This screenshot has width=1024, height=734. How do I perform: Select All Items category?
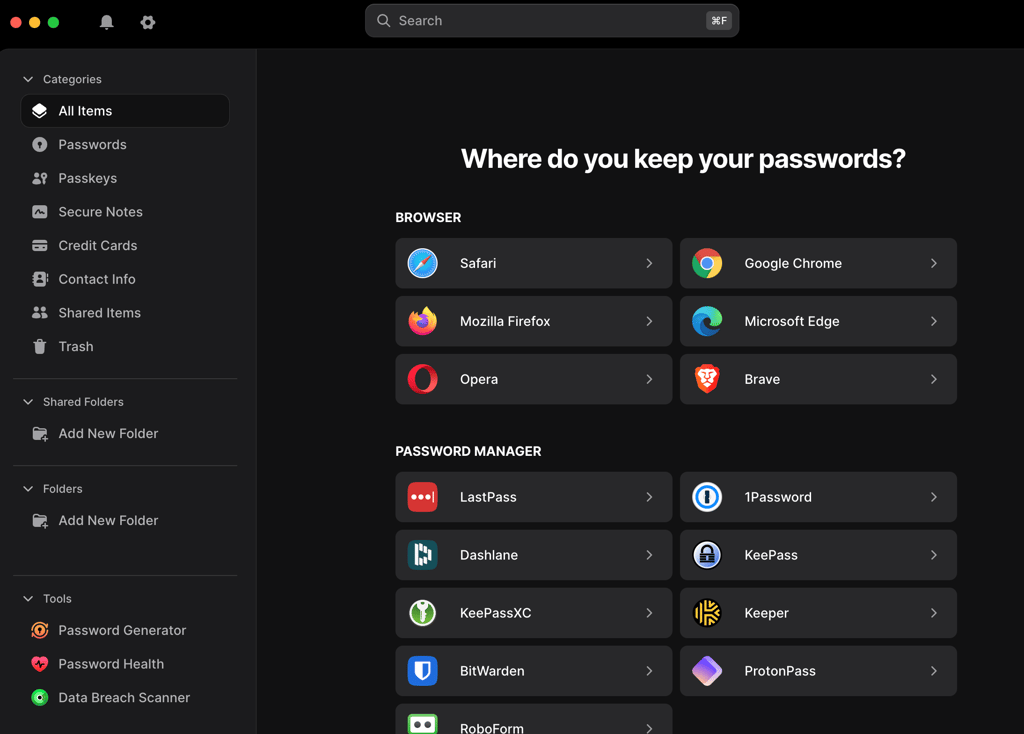coord(125,111)
